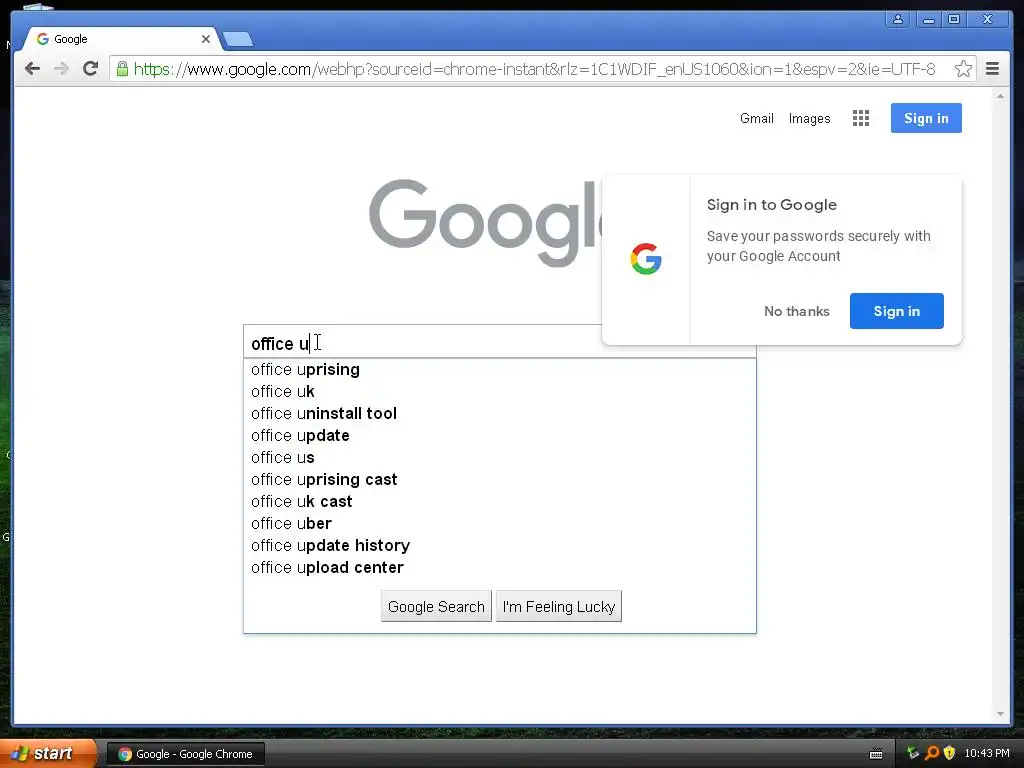1024x768 pixels.
Task: Reload the page with refresh icon
Action: point(91,69)
